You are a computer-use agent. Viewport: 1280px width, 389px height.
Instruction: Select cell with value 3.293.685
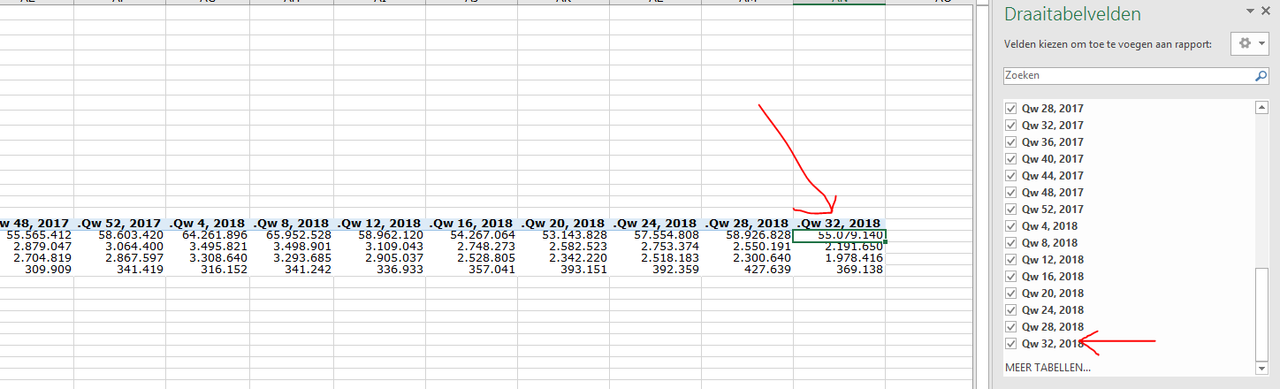click(292, 258)
